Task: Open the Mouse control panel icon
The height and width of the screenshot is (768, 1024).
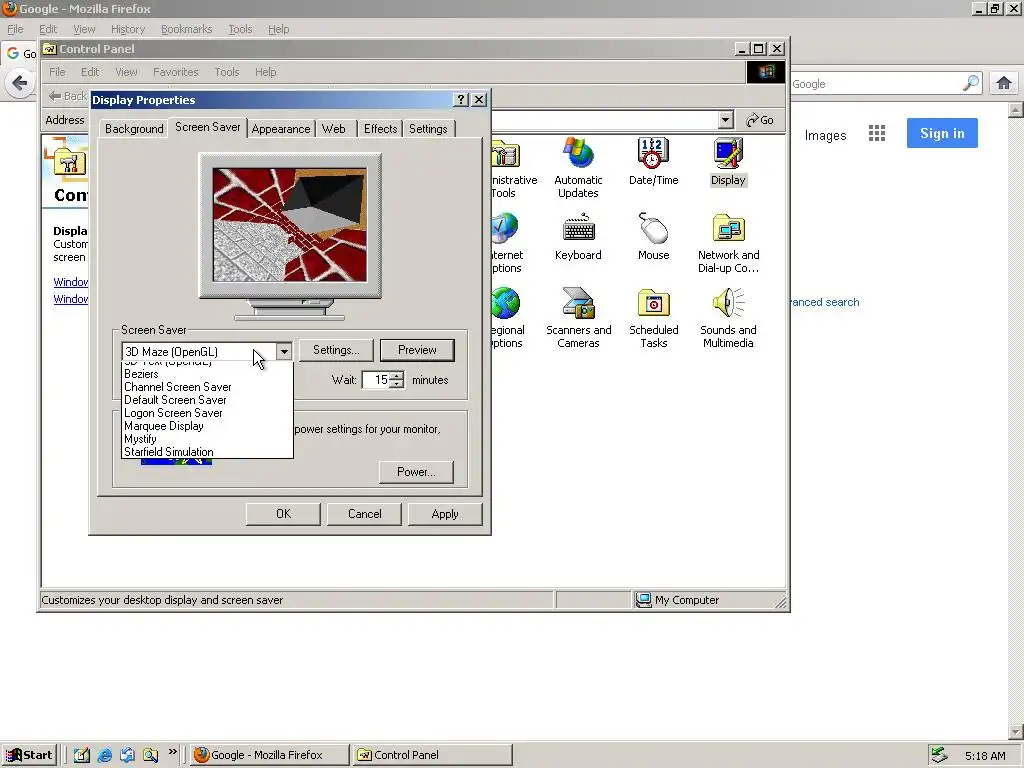Action: 653,236
